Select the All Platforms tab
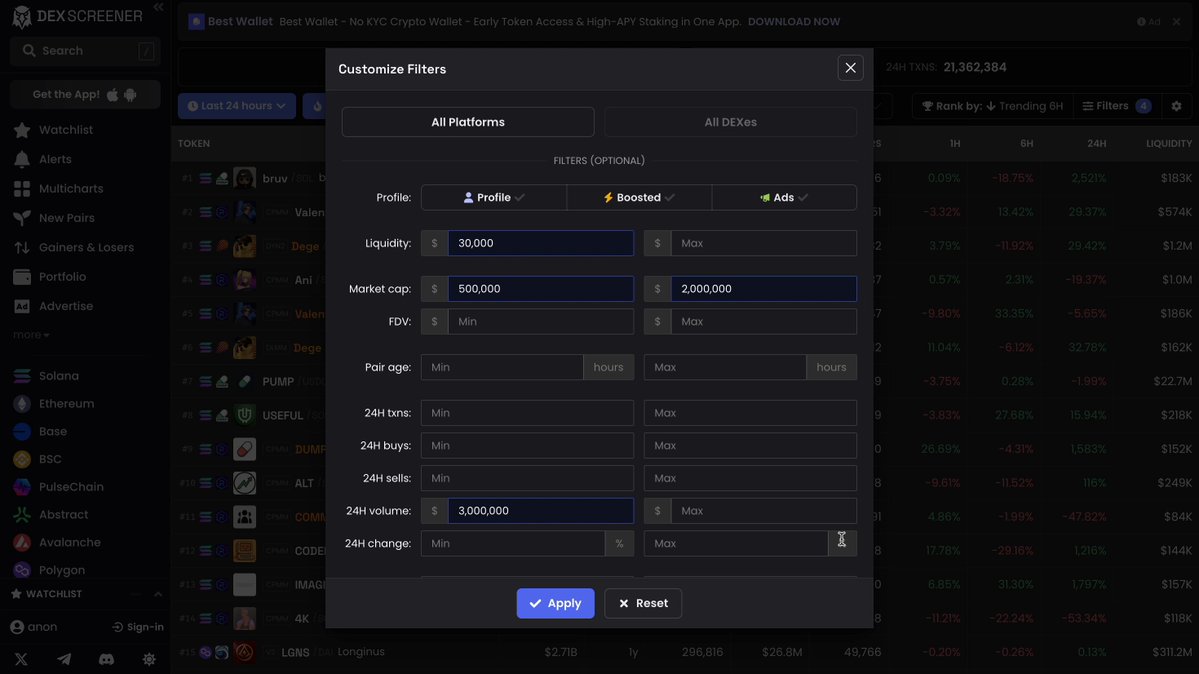This screenshot has height=674, width=1199. pyautogui.click(x=468, y=122)
